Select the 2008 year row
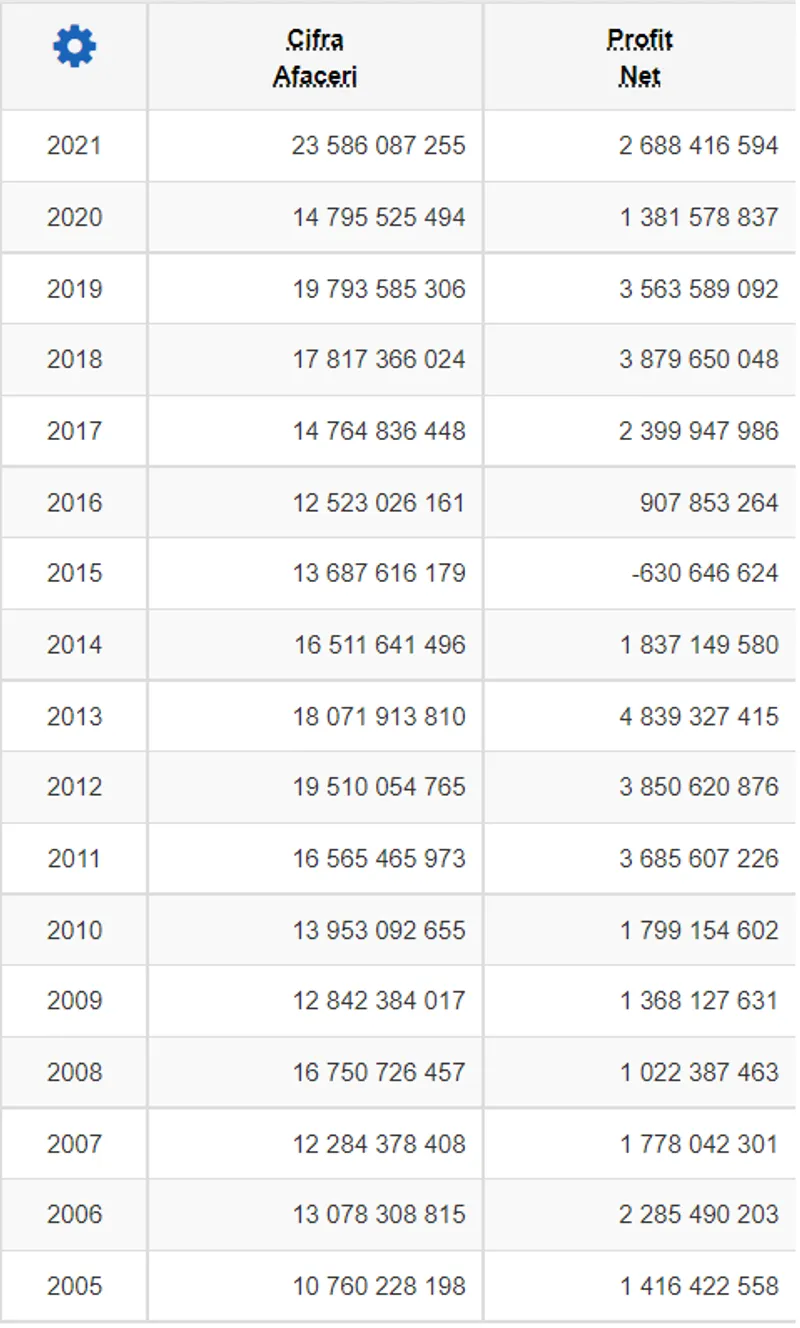The image size is (800, 1328). click(74, 1072)
